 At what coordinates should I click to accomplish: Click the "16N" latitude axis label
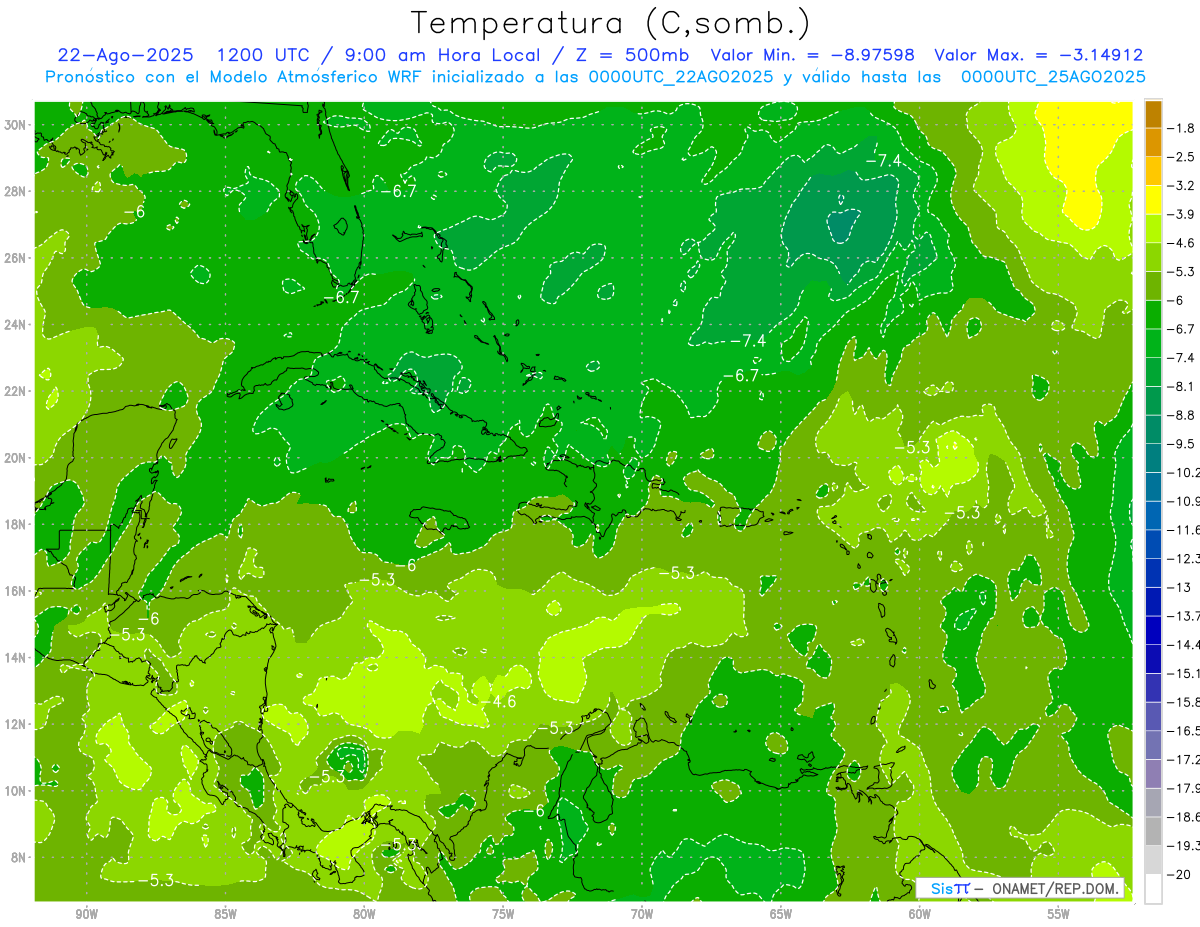[x=16, y=591]
